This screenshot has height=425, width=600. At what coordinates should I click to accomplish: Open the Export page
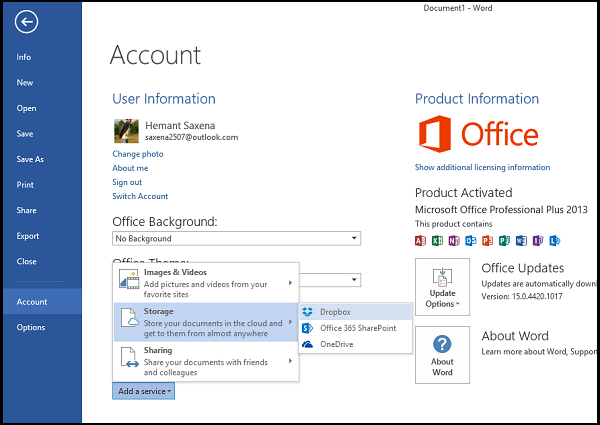[28, 236]
